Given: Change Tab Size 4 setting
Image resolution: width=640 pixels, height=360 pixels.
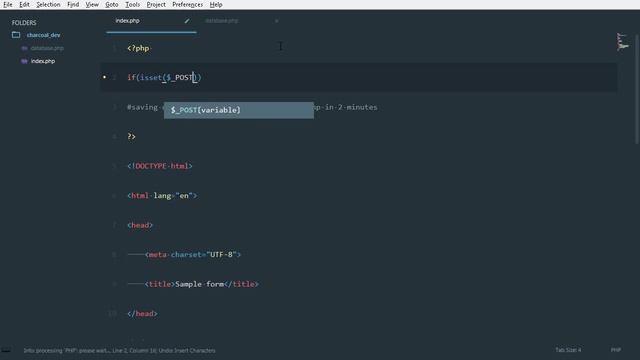Looking at the screenshot, I should (568, 350).
